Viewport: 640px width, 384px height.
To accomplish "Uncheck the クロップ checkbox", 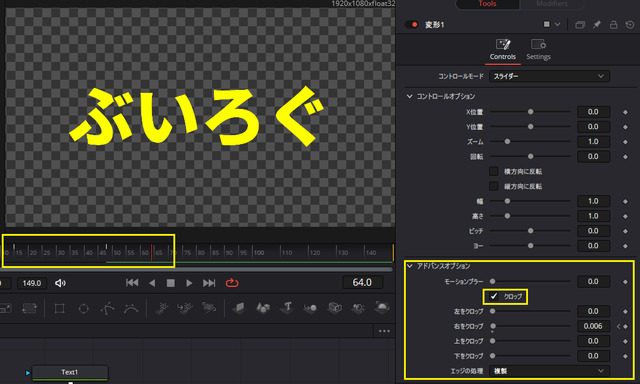I will click(x=493, y=296).
